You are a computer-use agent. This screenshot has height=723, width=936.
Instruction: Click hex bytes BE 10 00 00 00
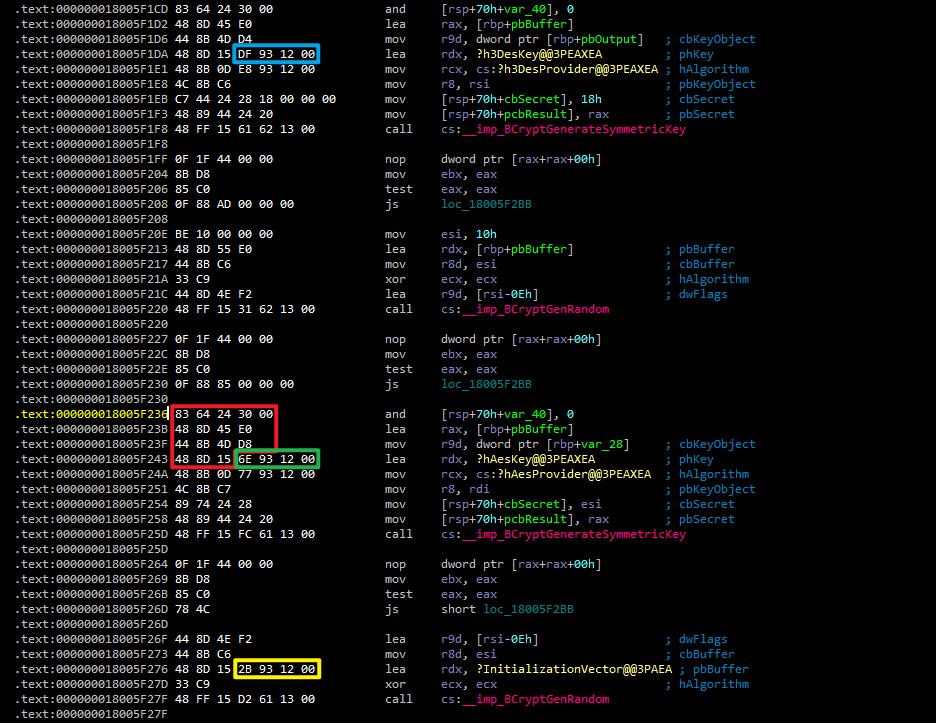224,234
